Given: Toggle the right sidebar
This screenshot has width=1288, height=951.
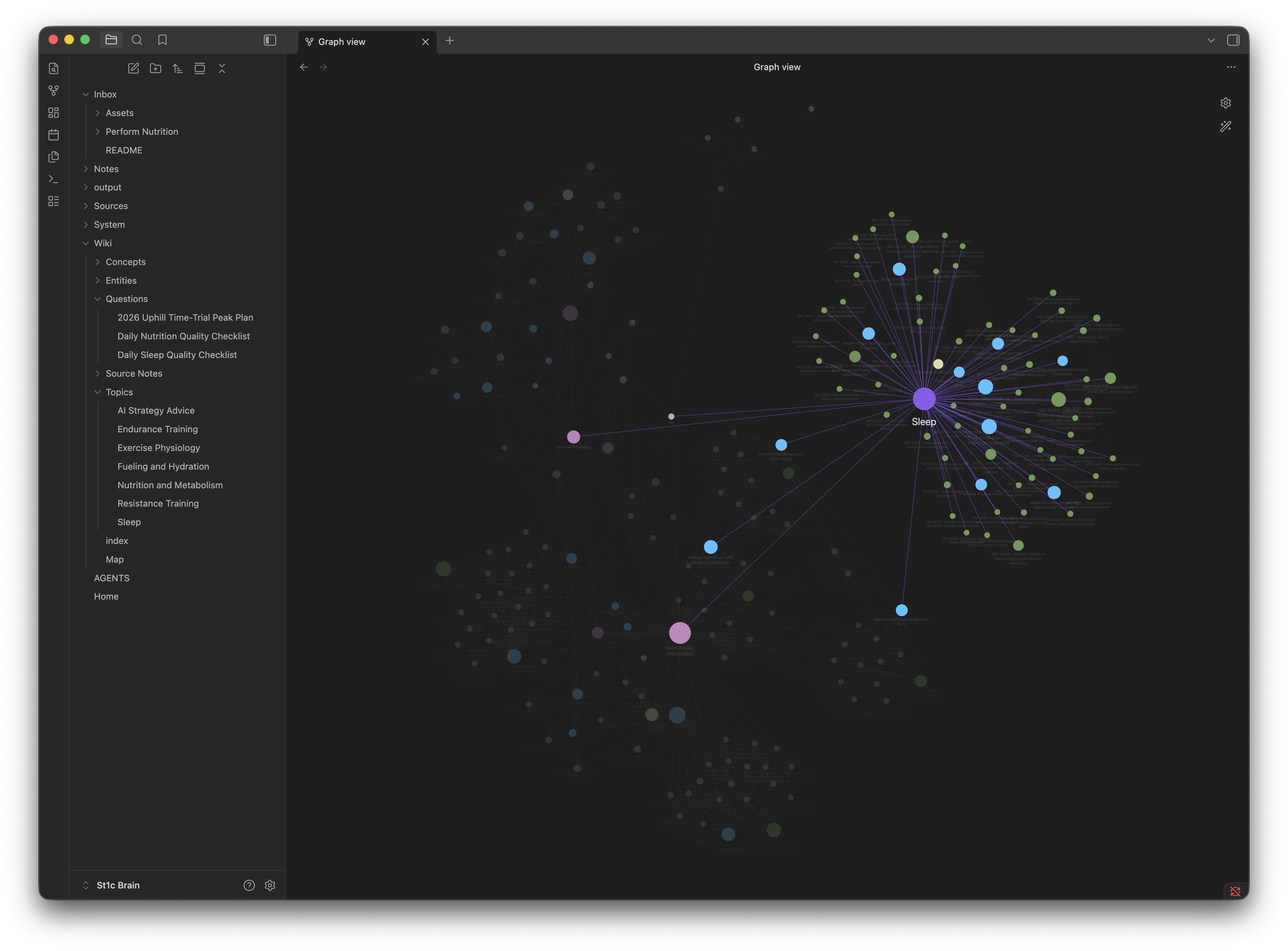Looking at the screenshot, I should (1233, 40).
